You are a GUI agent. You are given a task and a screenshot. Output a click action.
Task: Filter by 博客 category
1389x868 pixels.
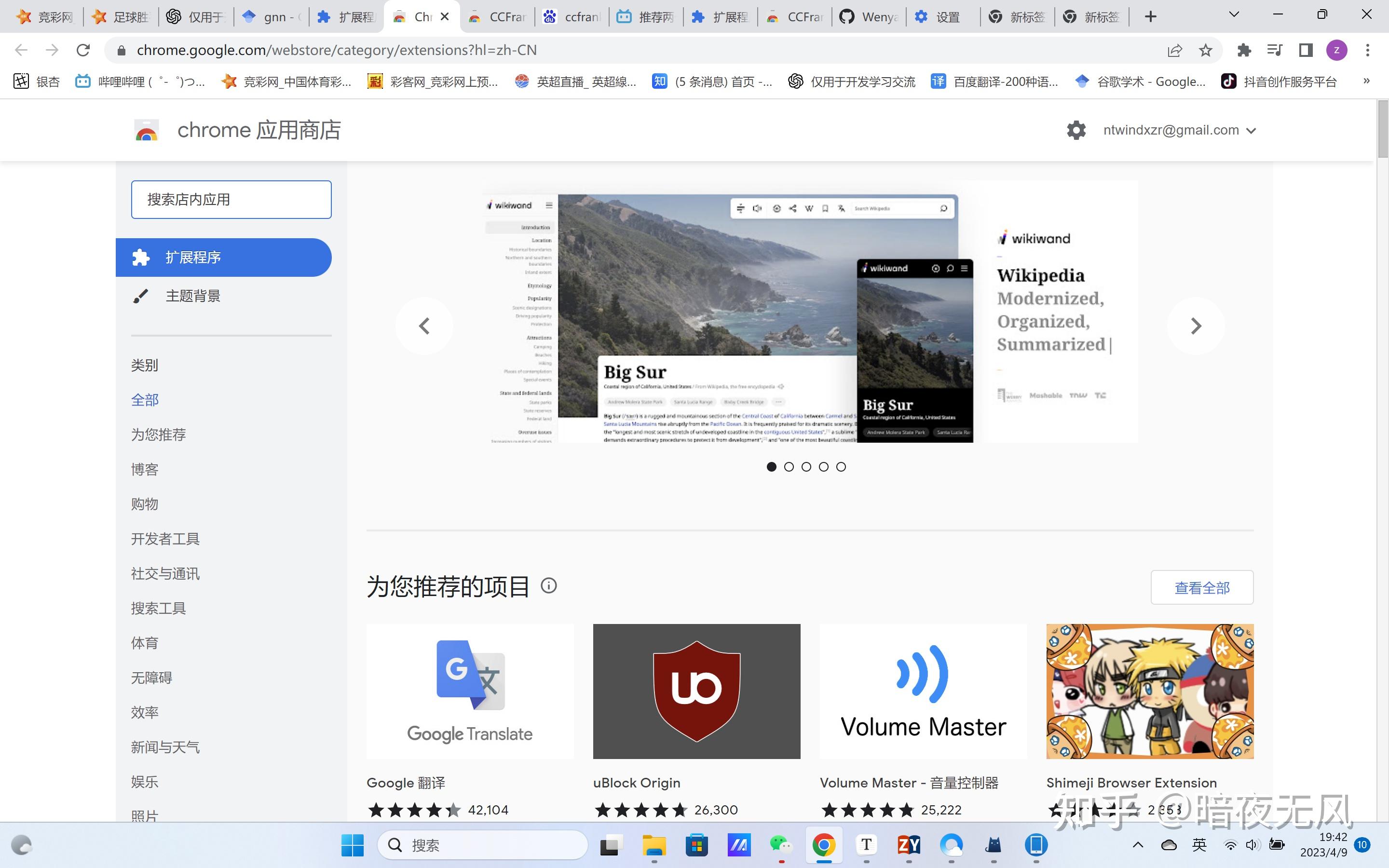(x=145, y=469)
